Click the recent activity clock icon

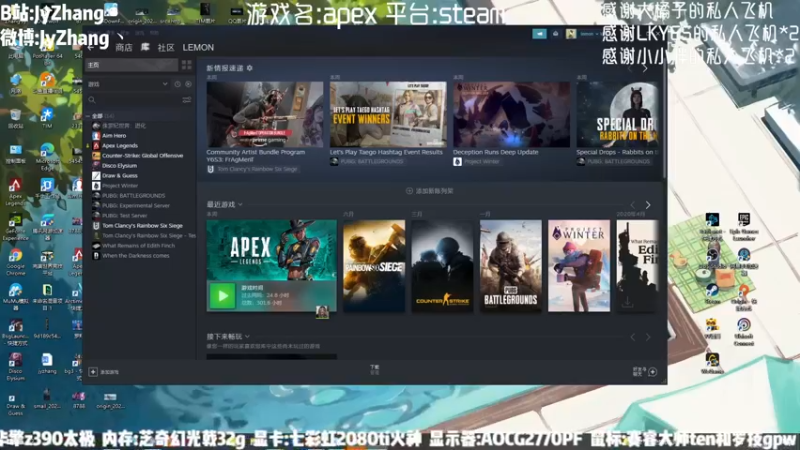point(178,84)
